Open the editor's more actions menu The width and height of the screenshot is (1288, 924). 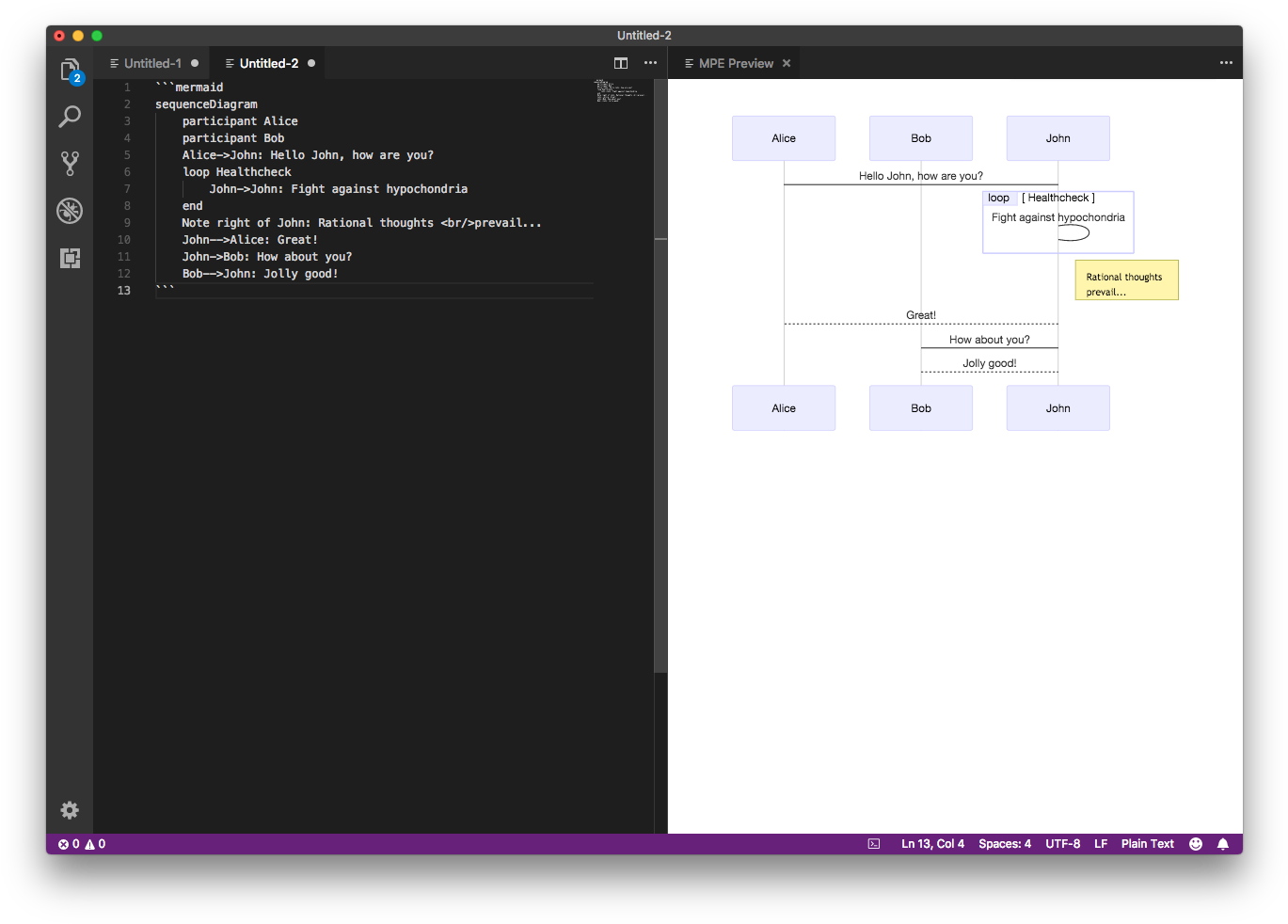(650, 63)
